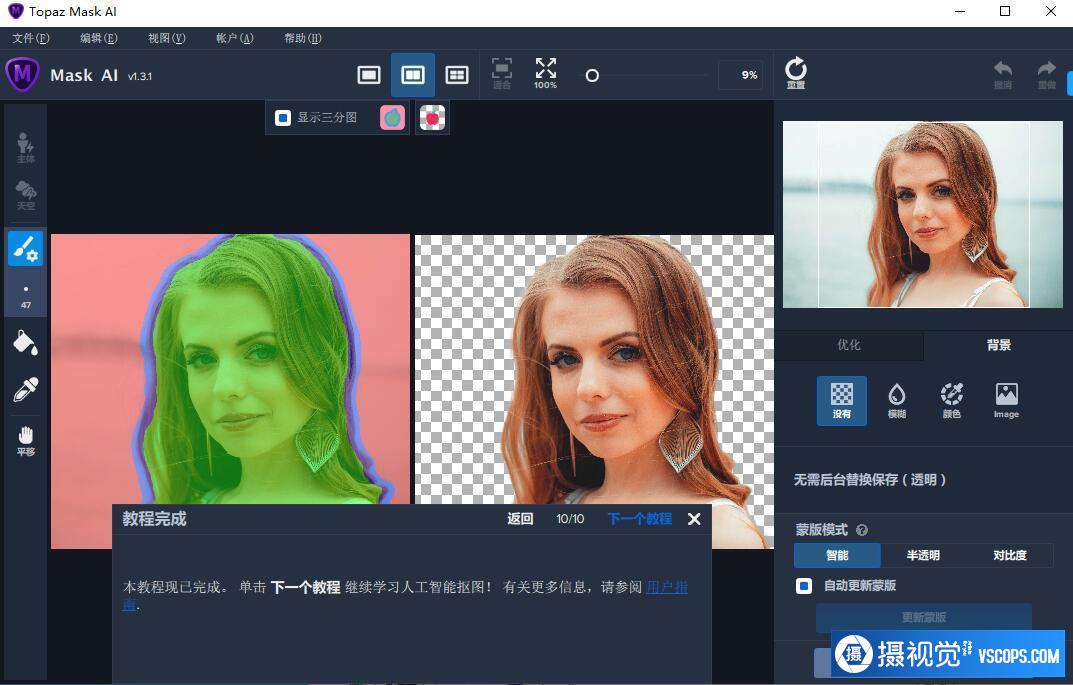Click the 教程完成 dialog title
The height and width of the screenshot is (685, 1073).
(154, 519)
